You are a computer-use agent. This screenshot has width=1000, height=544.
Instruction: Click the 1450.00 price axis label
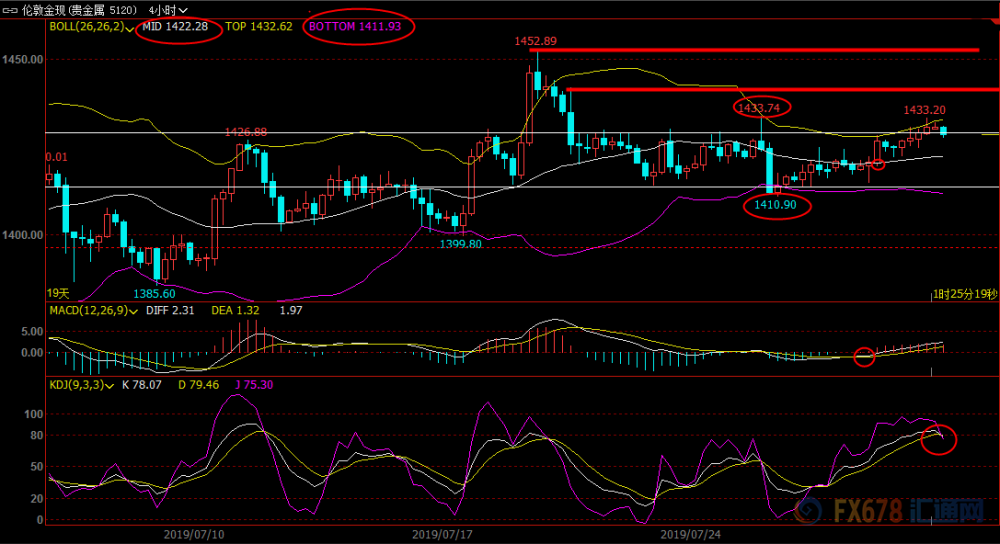[22, 59]
